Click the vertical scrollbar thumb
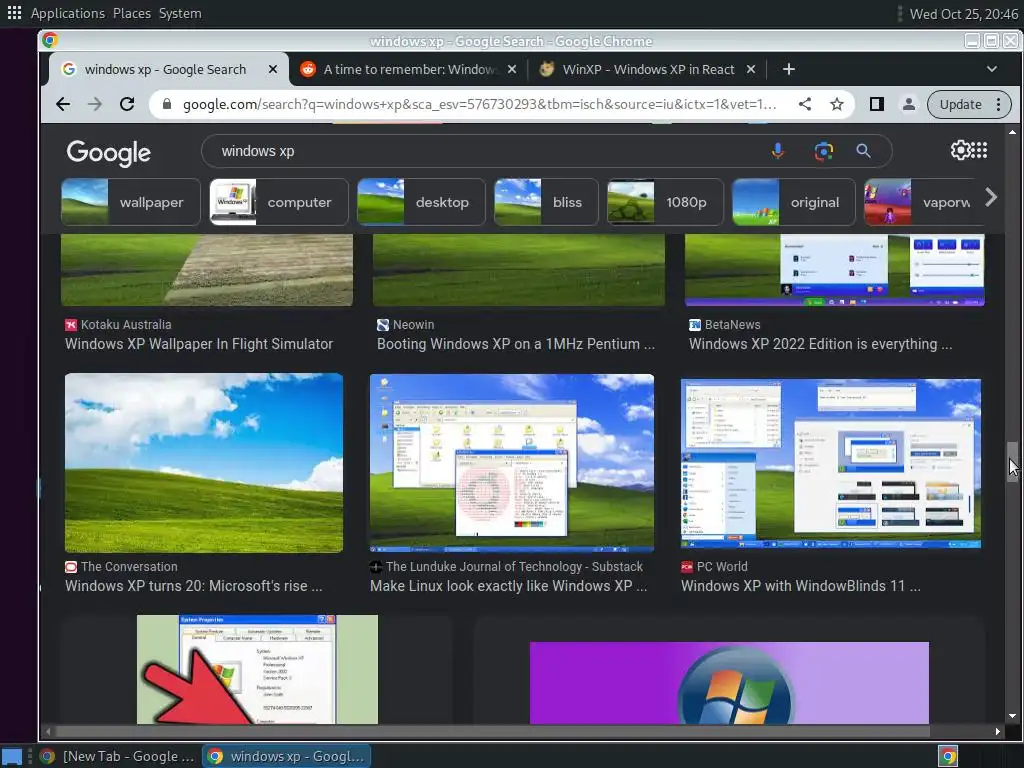This screenshot has height=768, width=1024. pos(1012,462)
